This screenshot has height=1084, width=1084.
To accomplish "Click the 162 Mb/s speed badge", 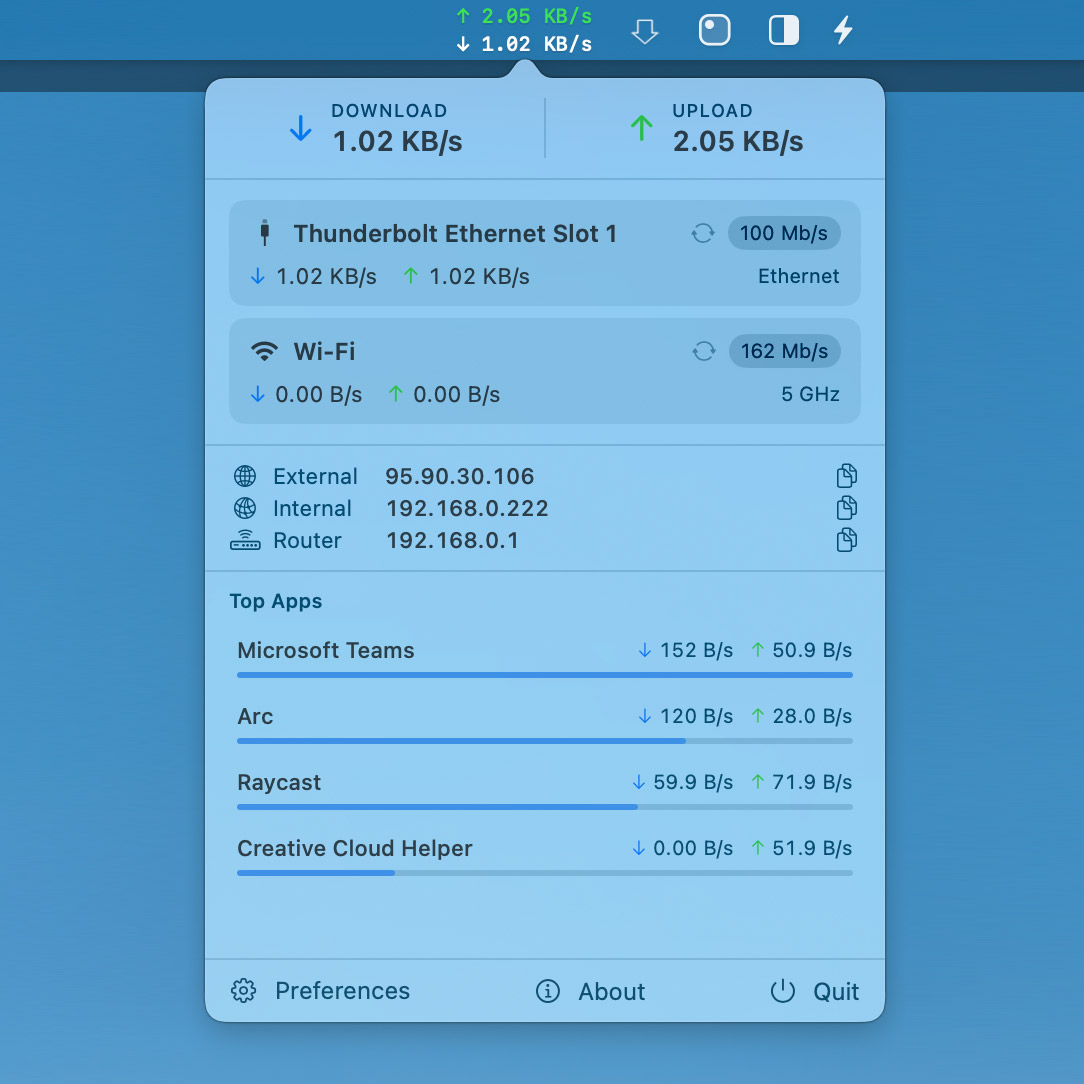I will (784, 352).
